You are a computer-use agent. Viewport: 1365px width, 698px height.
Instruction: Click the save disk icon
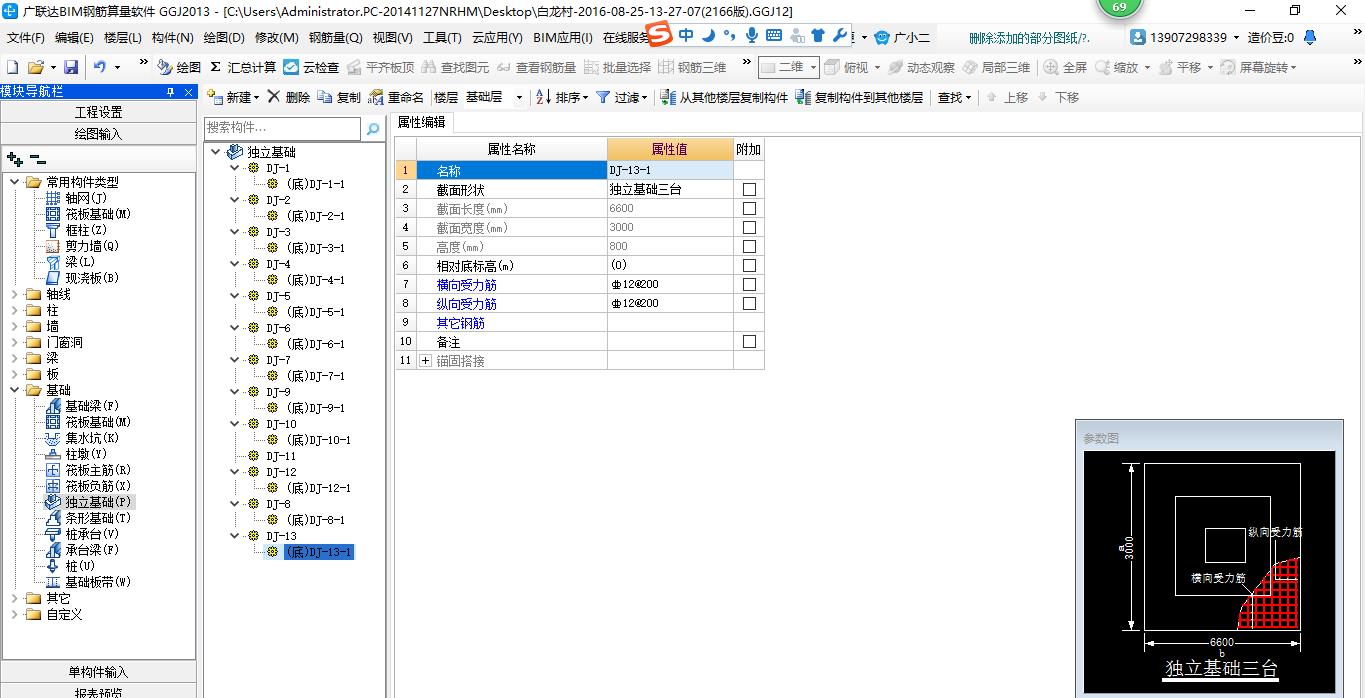tap(71, 67)
